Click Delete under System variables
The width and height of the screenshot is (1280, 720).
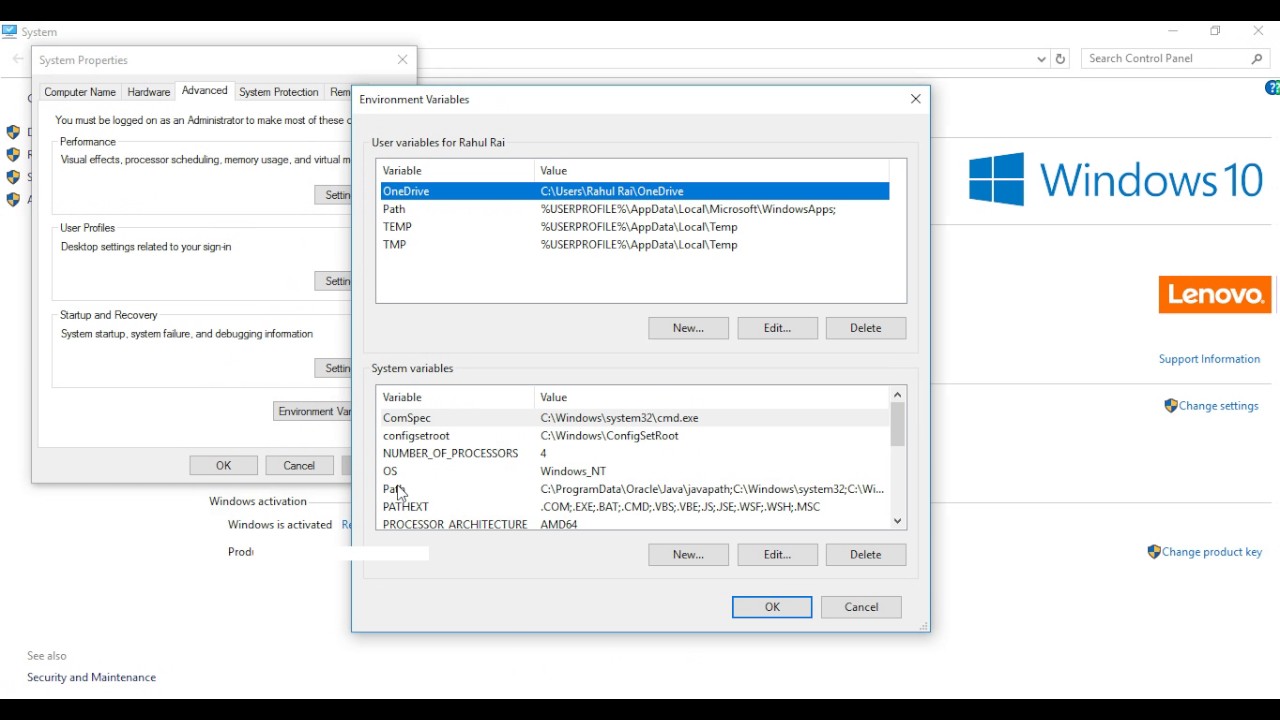pyautogui.click(x=866, y=555)
